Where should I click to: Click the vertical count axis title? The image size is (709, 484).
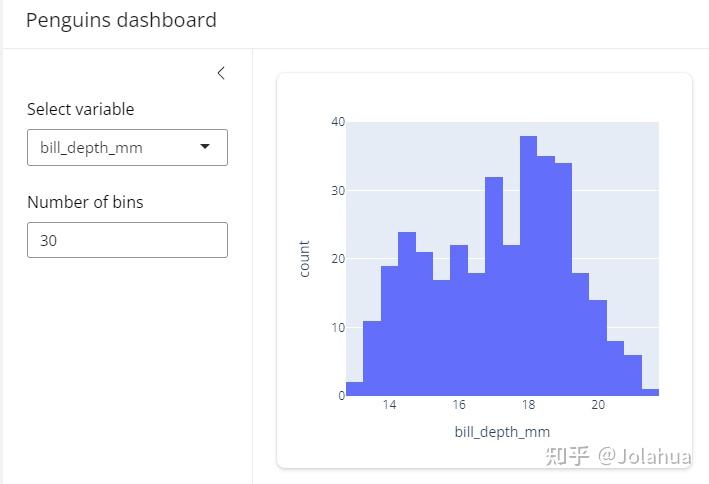coord(304,259)
